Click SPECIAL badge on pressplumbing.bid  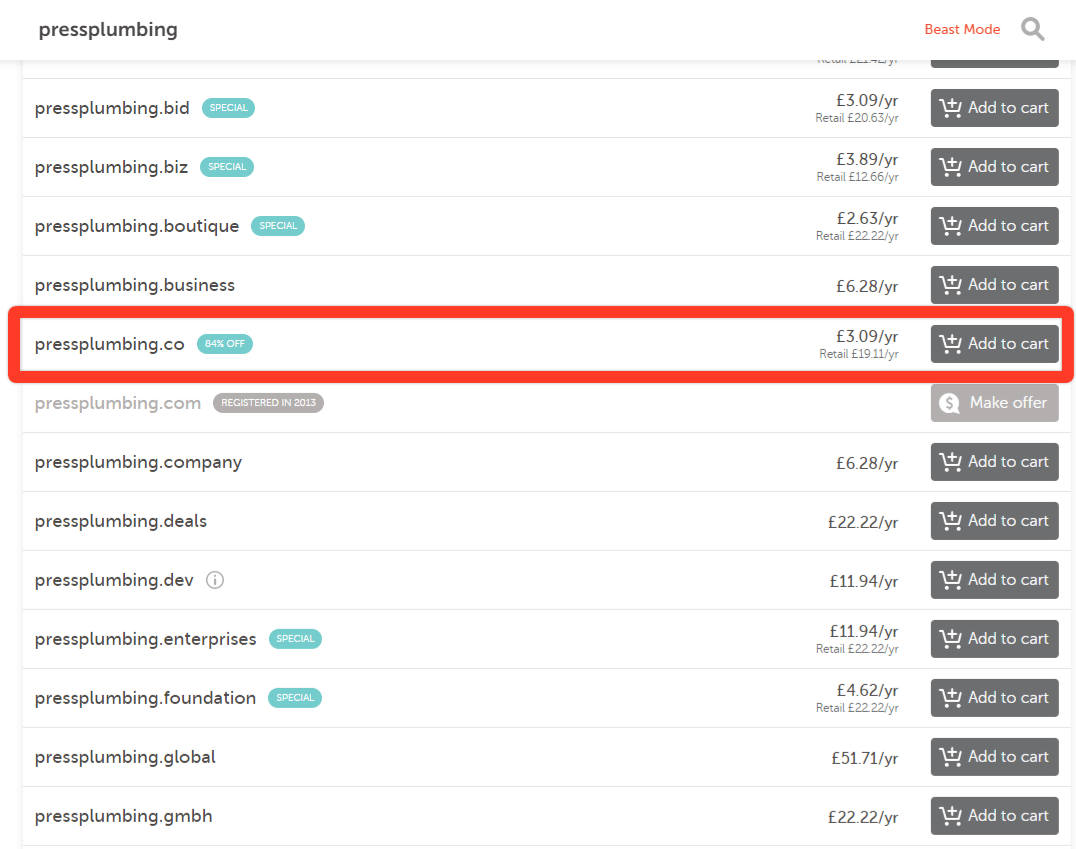(229, 108)
